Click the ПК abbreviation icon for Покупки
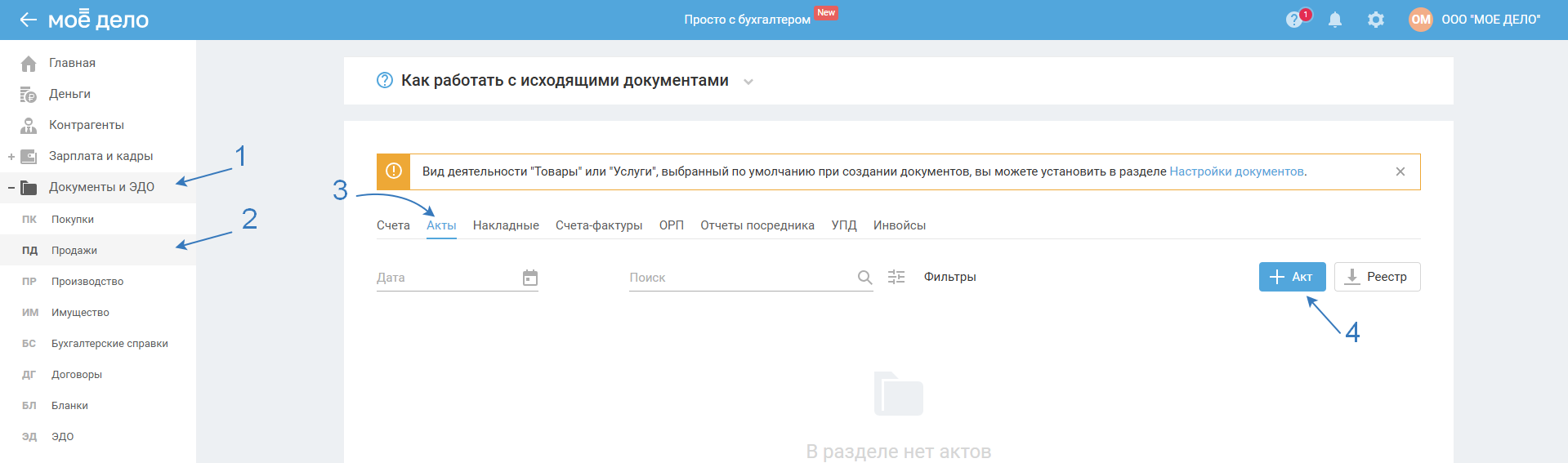 coord(29,220)
